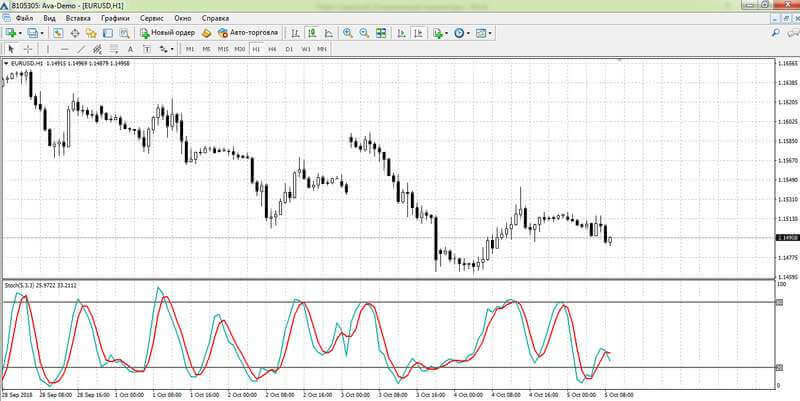Switch to H4 timeframe
Image resolution: width=800 pixels, height=401 pixels.
[272, 49]
